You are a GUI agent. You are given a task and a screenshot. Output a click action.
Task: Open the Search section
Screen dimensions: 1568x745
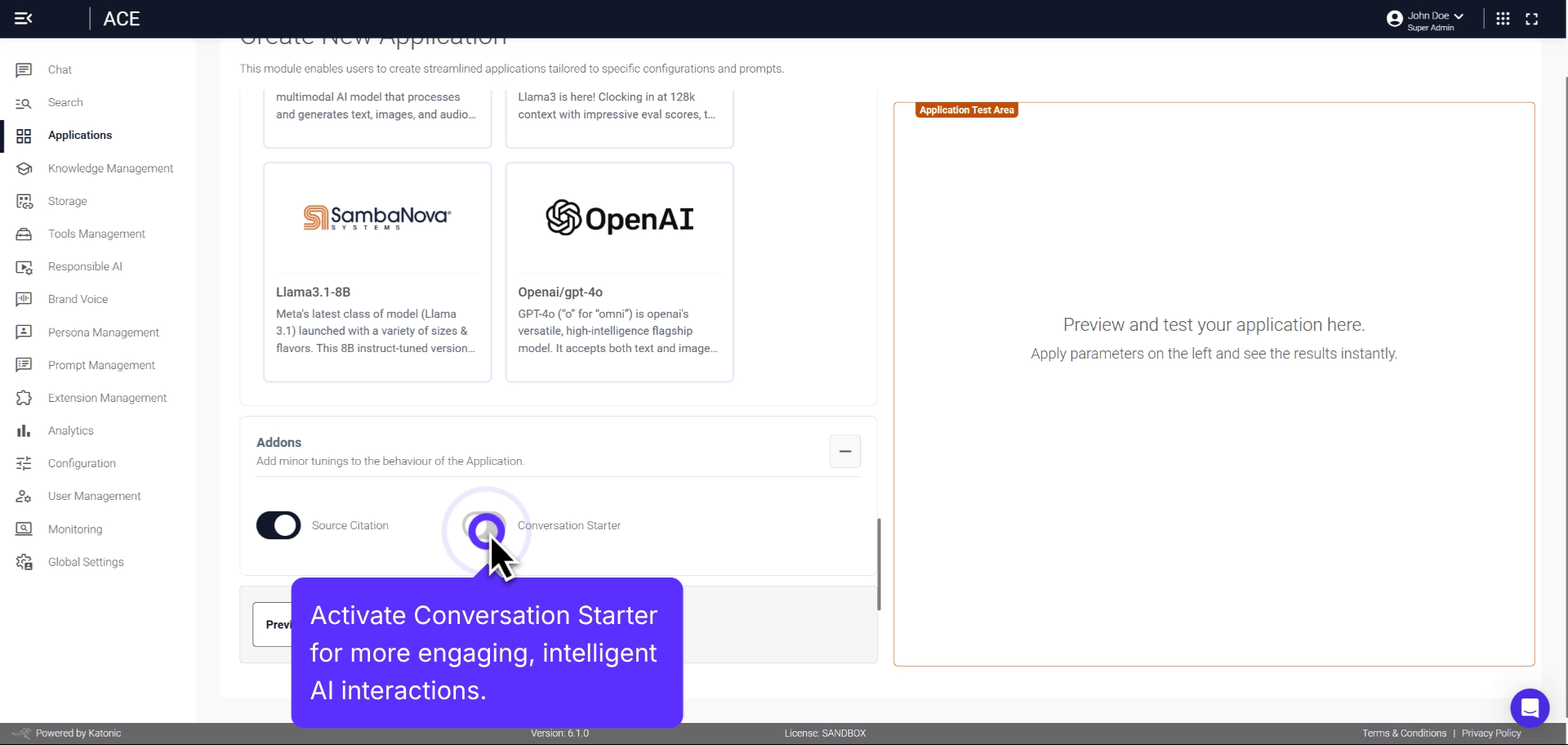(x=24, y=102)
